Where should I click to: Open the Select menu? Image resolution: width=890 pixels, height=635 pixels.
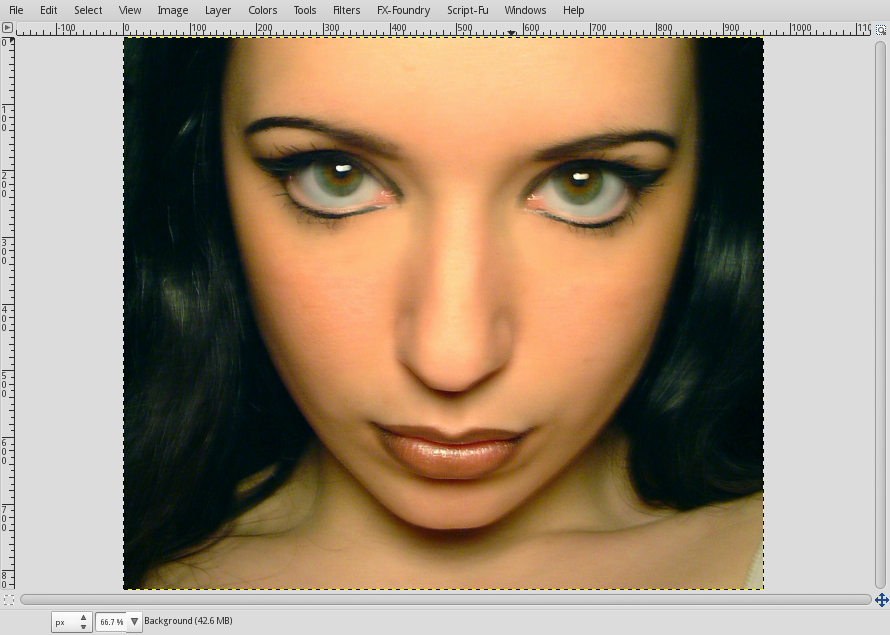point(88,10)
